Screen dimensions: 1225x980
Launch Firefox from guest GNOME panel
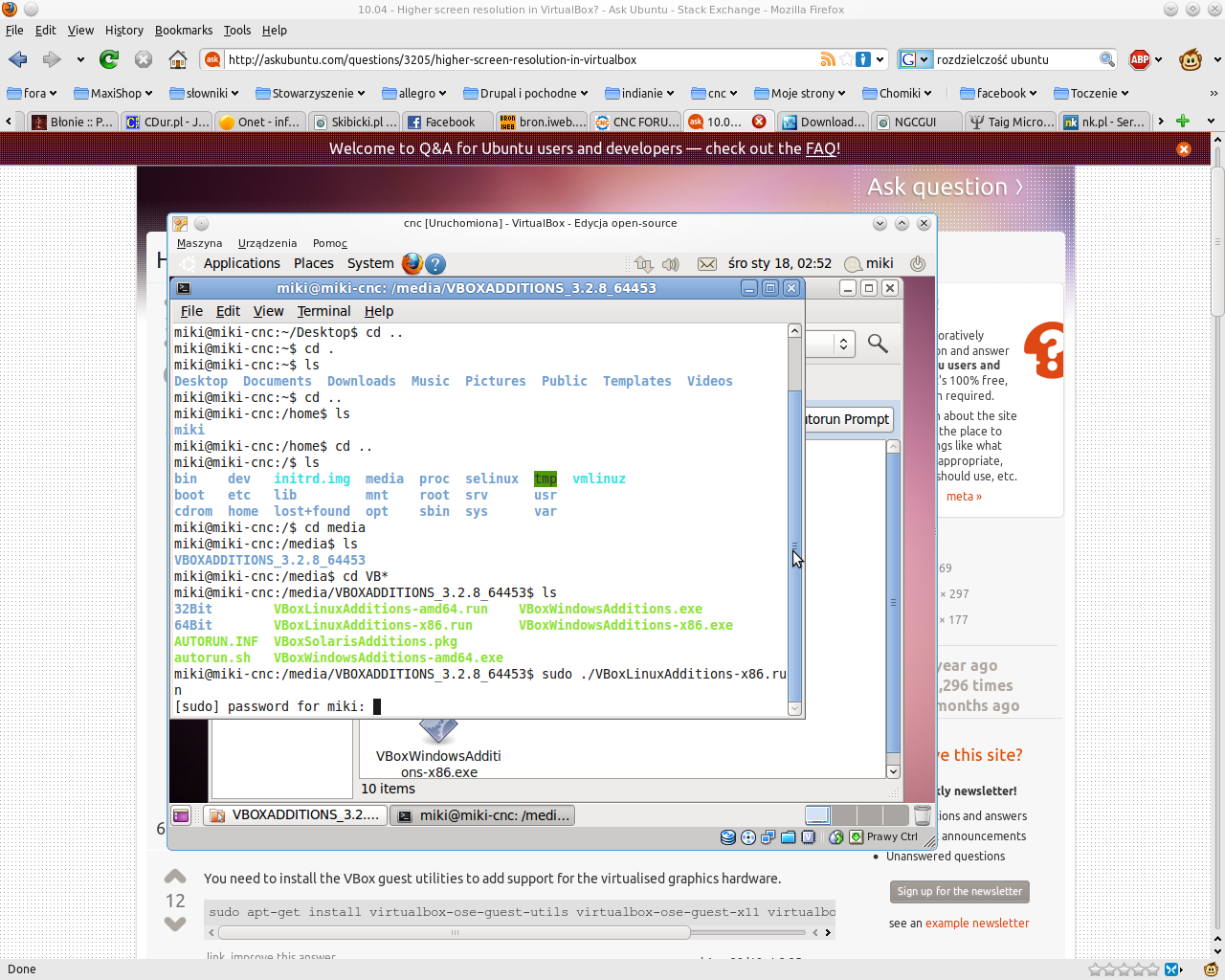point(412,263)
